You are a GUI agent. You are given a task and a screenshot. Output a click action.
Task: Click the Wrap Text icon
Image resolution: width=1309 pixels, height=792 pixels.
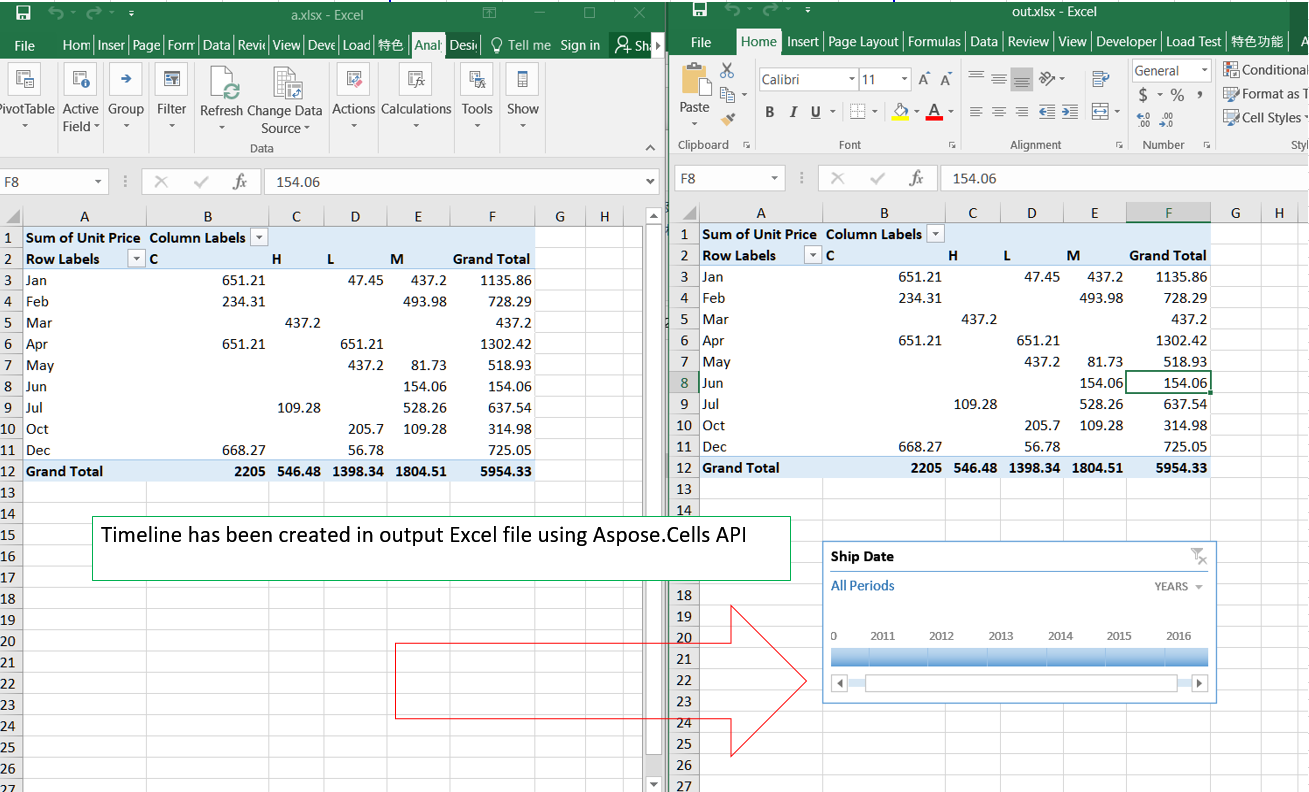point(1100,79)
